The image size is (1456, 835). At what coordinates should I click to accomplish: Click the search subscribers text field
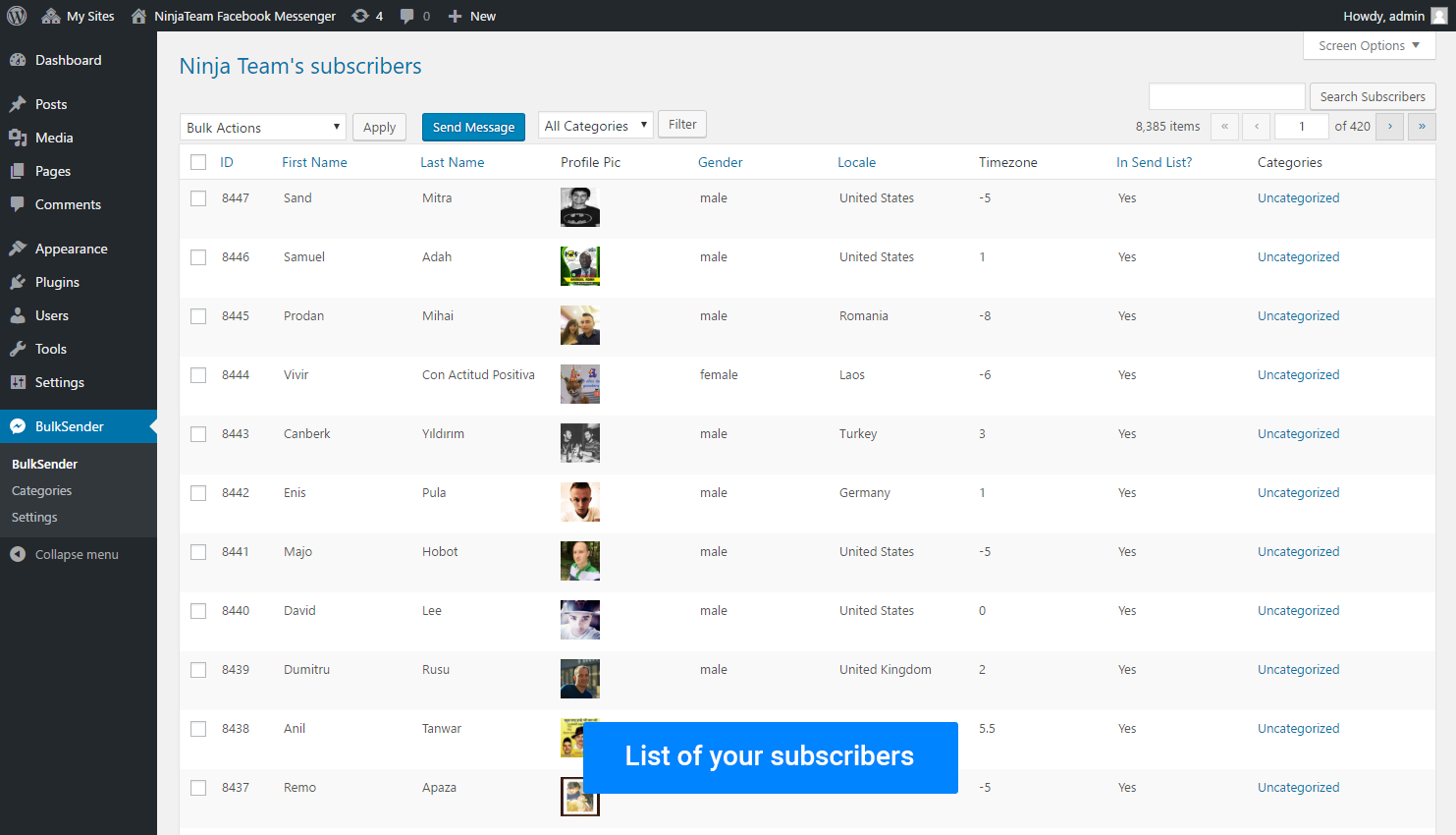1226,96
